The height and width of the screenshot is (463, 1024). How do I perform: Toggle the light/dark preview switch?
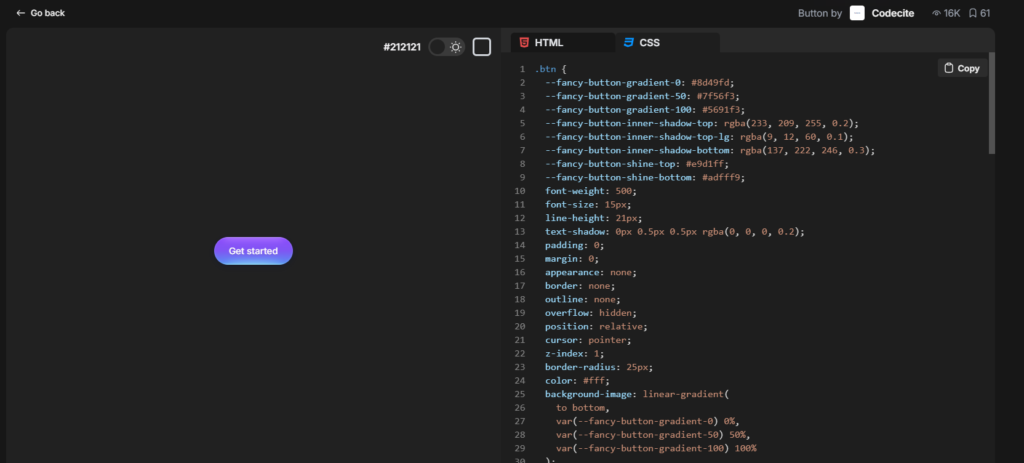pos(447,47)
